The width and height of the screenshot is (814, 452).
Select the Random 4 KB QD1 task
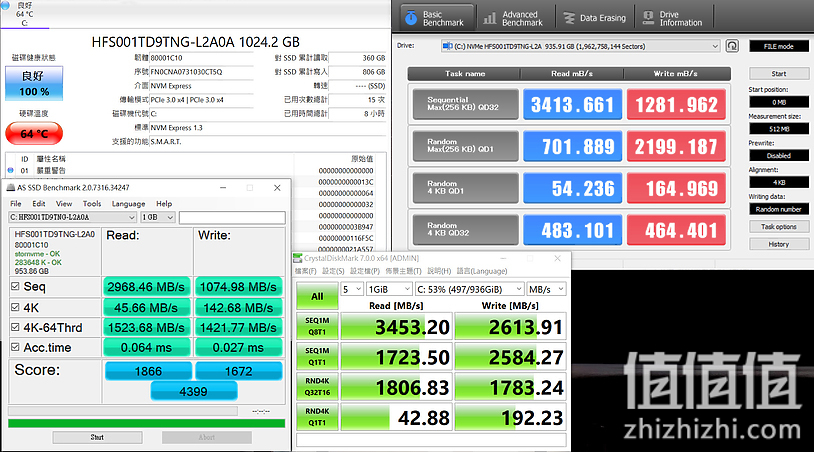[x=466, y=188]
